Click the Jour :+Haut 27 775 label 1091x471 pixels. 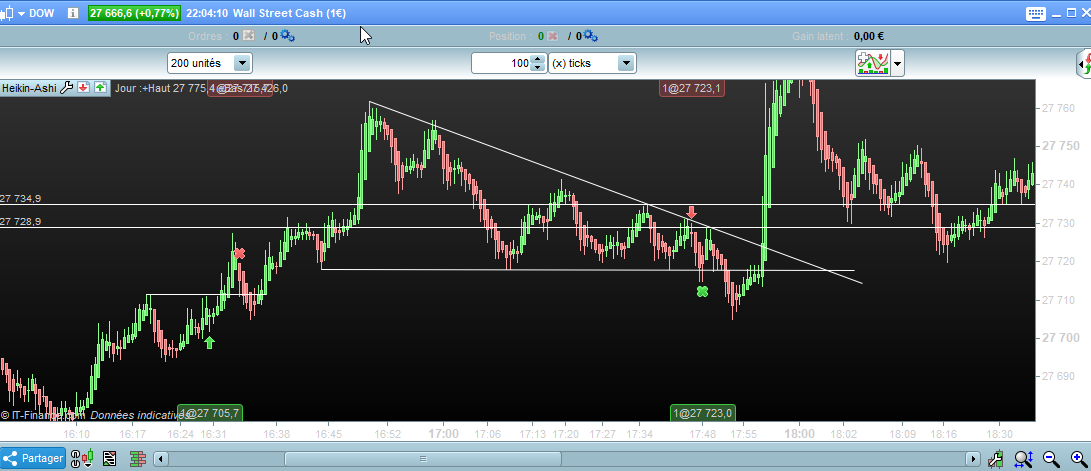161,88
